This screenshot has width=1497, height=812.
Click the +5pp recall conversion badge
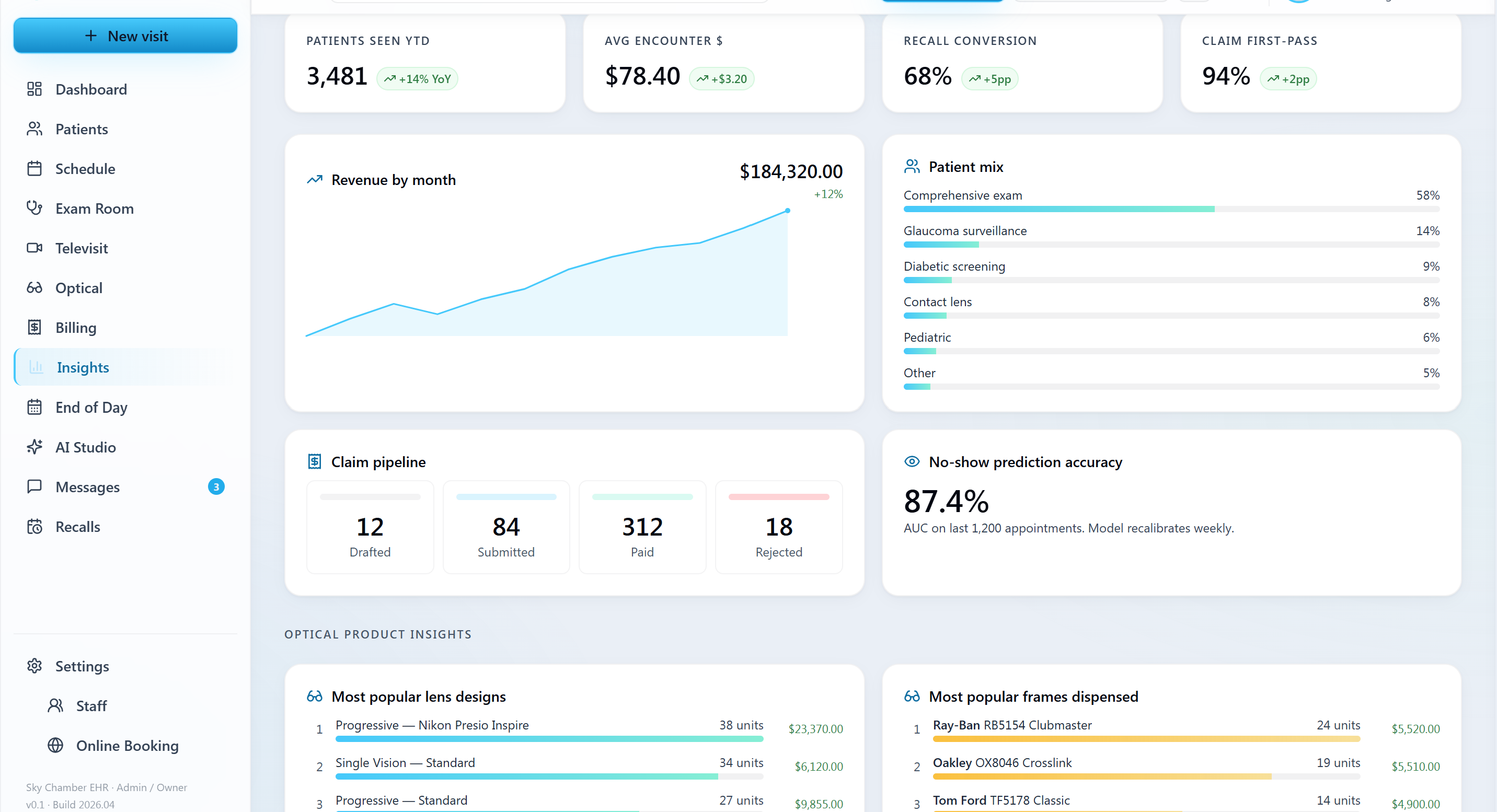pos(989,79)
